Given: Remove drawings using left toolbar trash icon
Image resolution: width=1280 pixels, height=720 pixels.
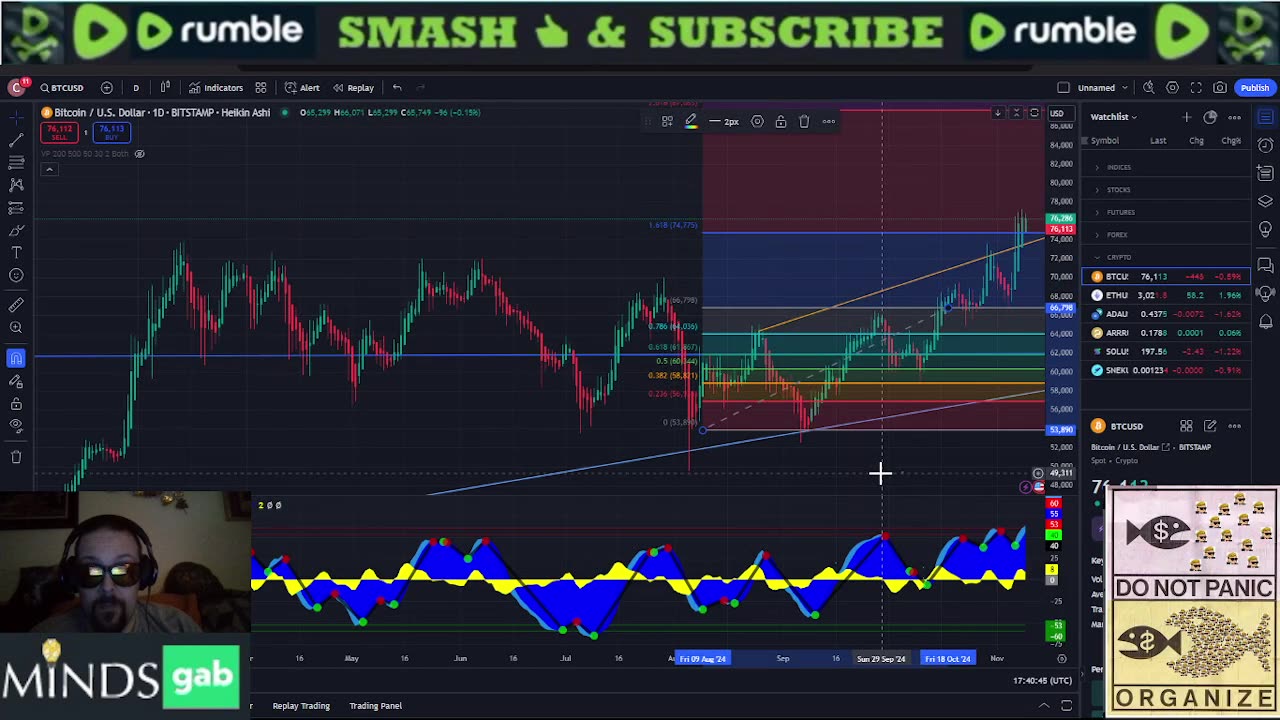Looking at the screenshot, I should tap(16, 457).
